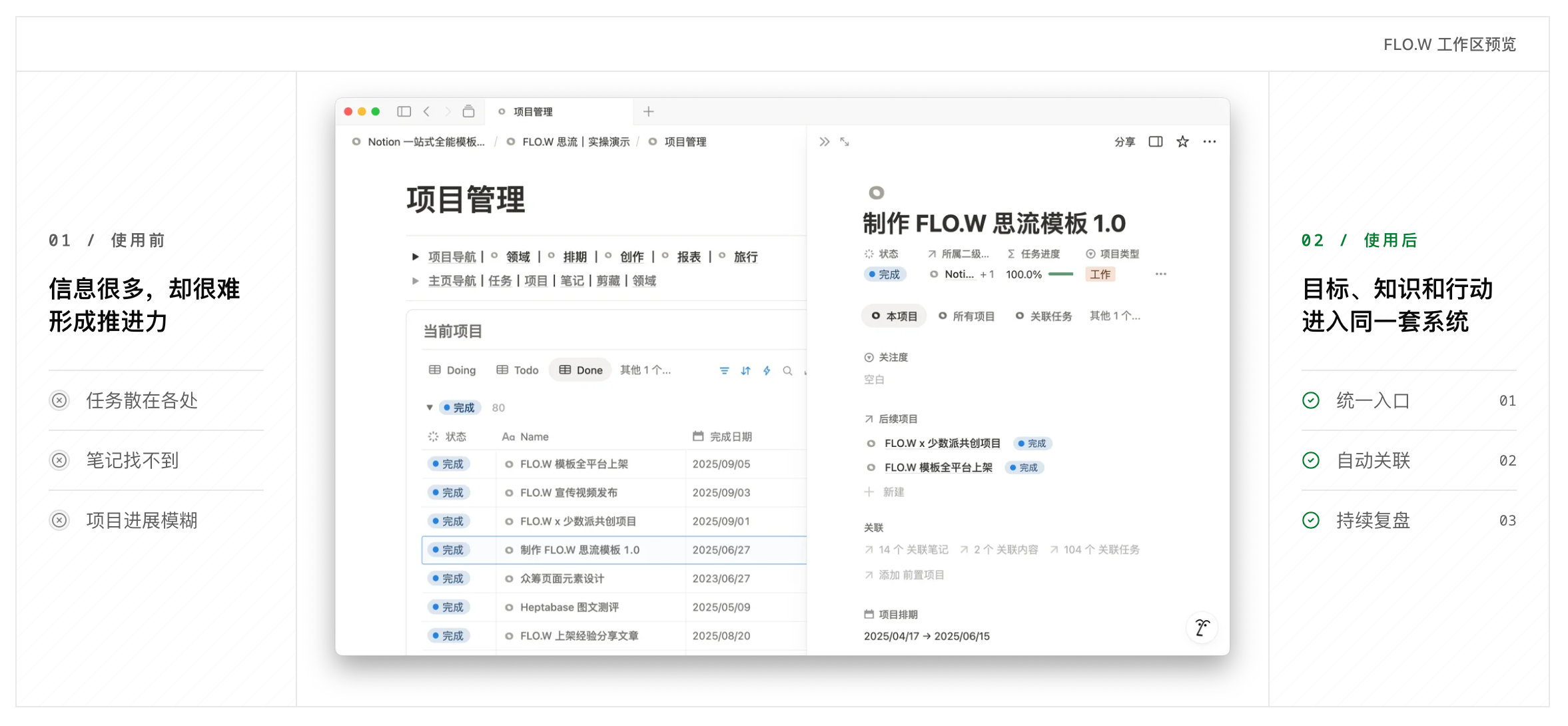The width and height of the screenshot is (1568, 726).
Task: Click the floating AI assistant button
Action: [x=1202, y=627]
